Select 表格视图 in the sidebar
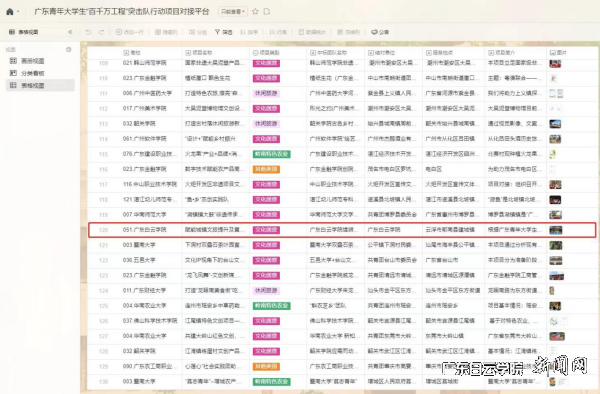The image size is (600, 394). pos(40,85)
